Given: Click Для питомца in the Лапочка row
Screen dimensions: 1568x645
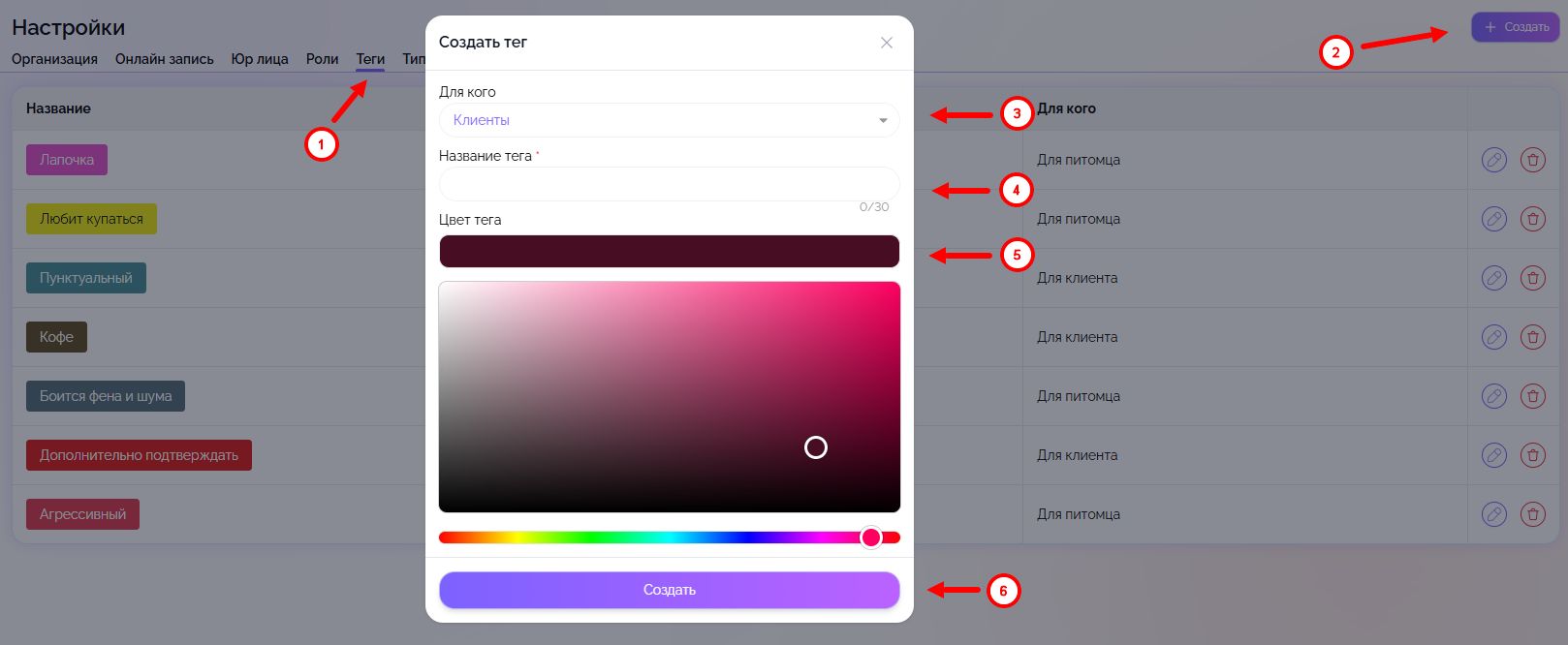Looking at the screenshot, I should pos(1079,160).
